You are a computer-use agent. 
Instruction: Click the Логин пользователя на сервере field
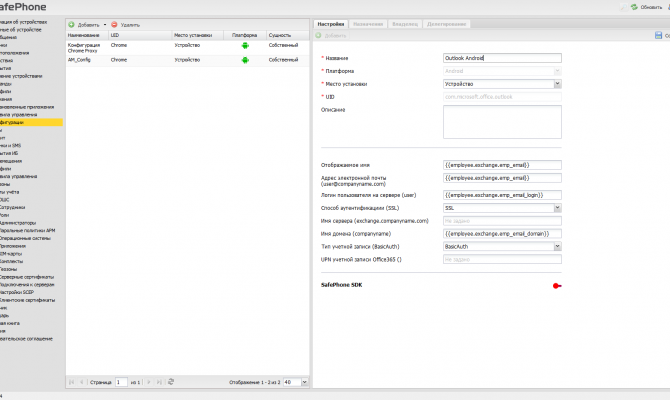click(502, 195)
